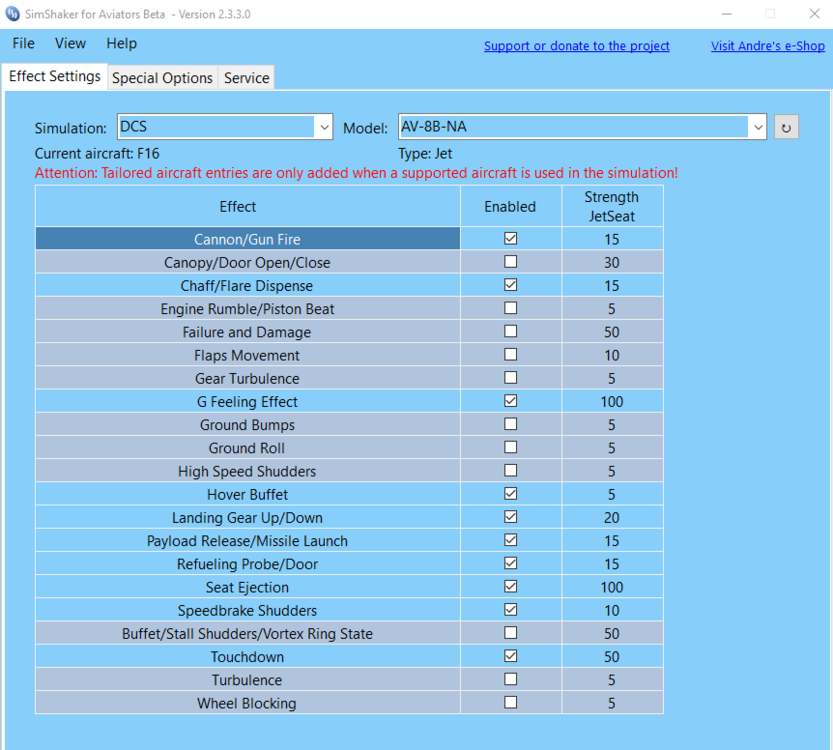This screenshot has width=833, height=750.
Task: Open the View menu
Action: point(70,44)
